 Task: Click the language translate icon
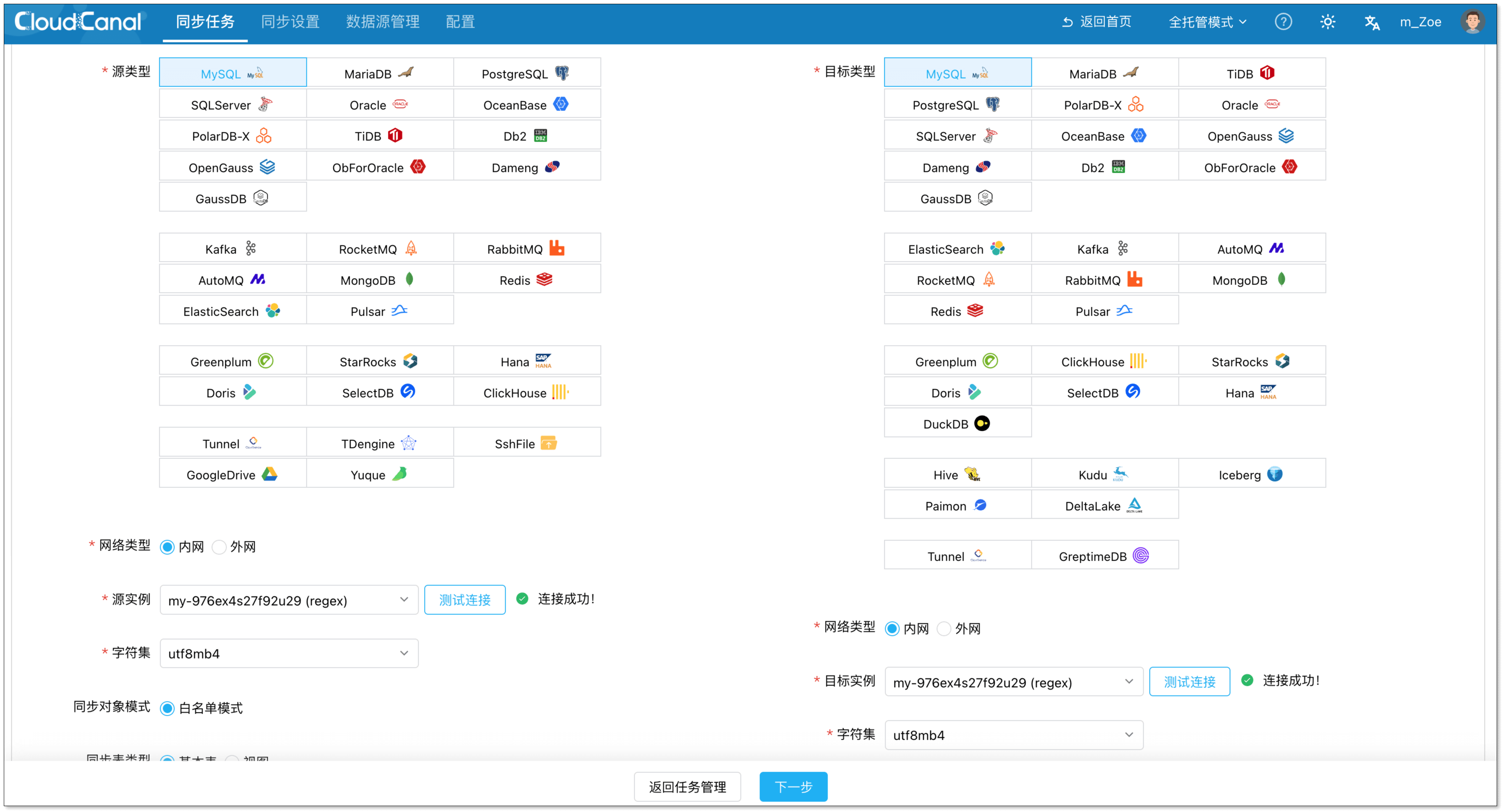pos(1372,22)
